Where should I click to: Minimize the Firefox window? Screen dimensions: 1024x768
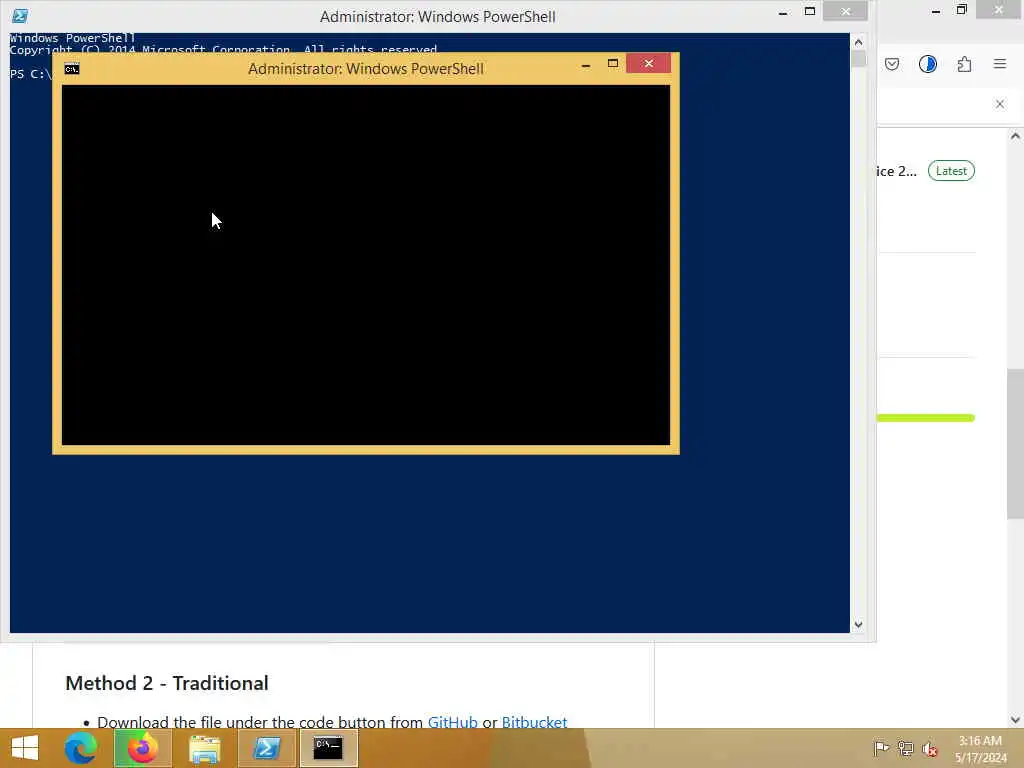[936, 10]
